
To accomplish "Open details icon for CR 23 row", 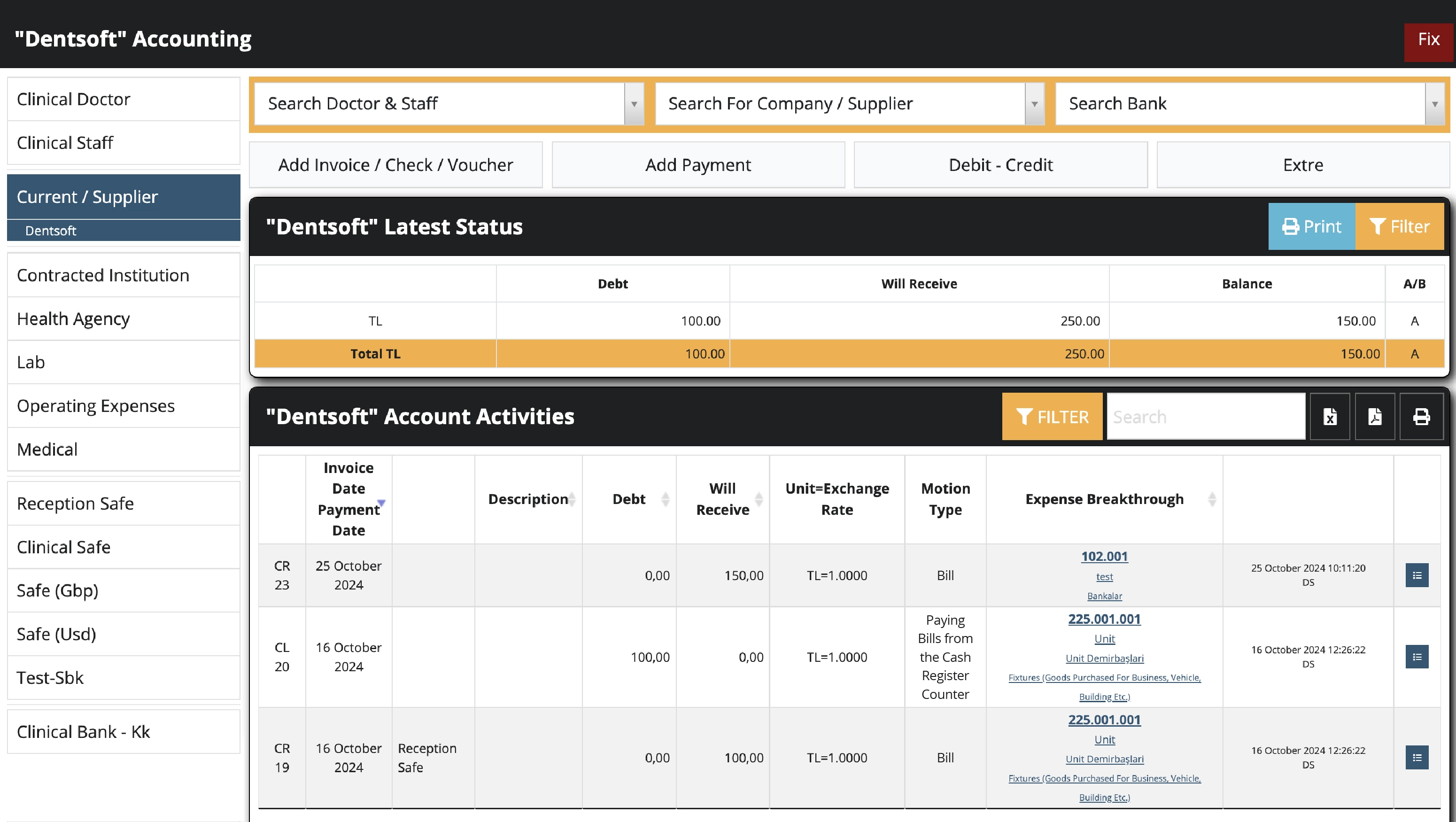I will point(1417,575).
